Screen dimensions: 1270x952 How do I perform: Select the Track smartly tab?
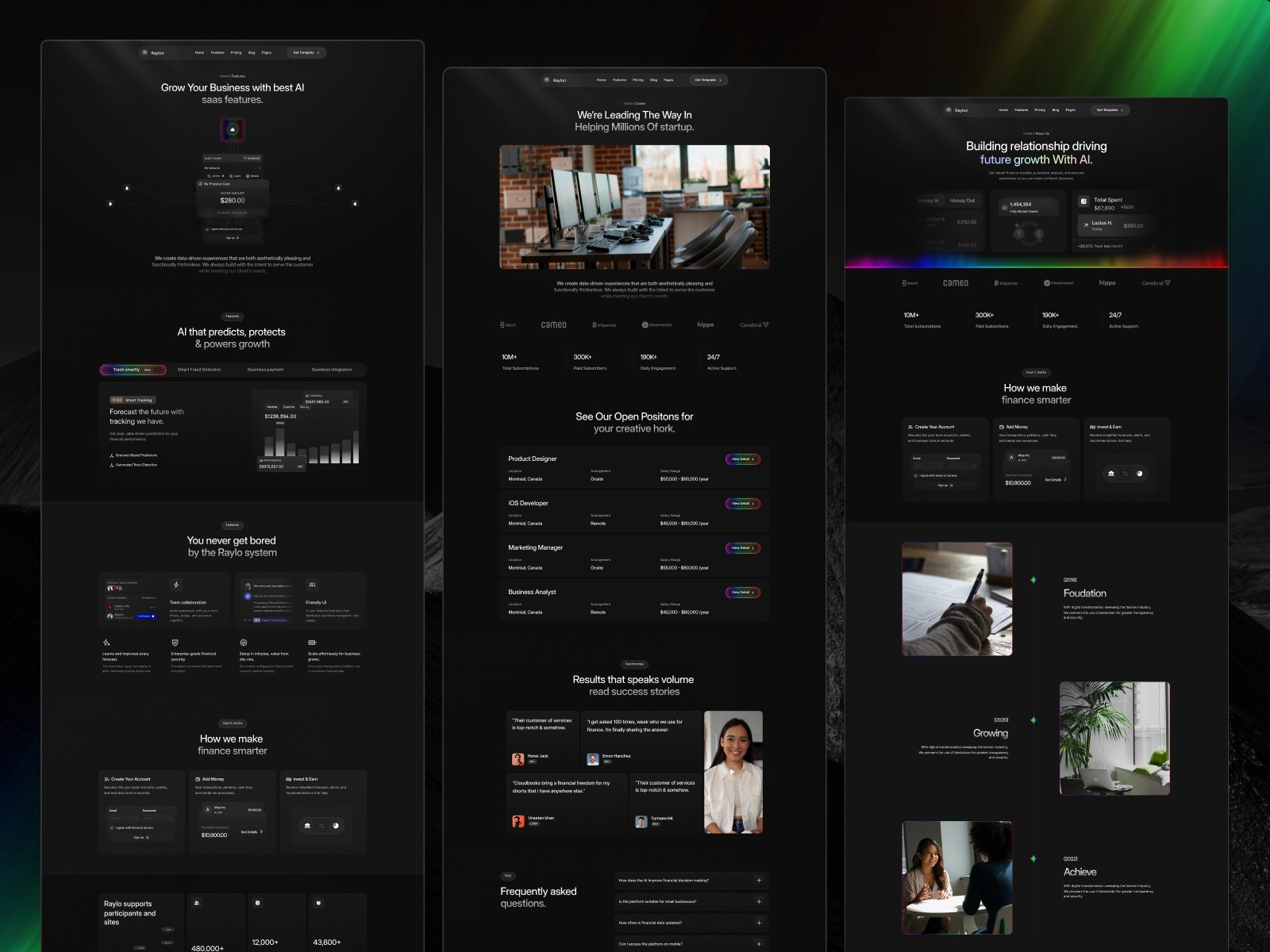pos(133,370)
